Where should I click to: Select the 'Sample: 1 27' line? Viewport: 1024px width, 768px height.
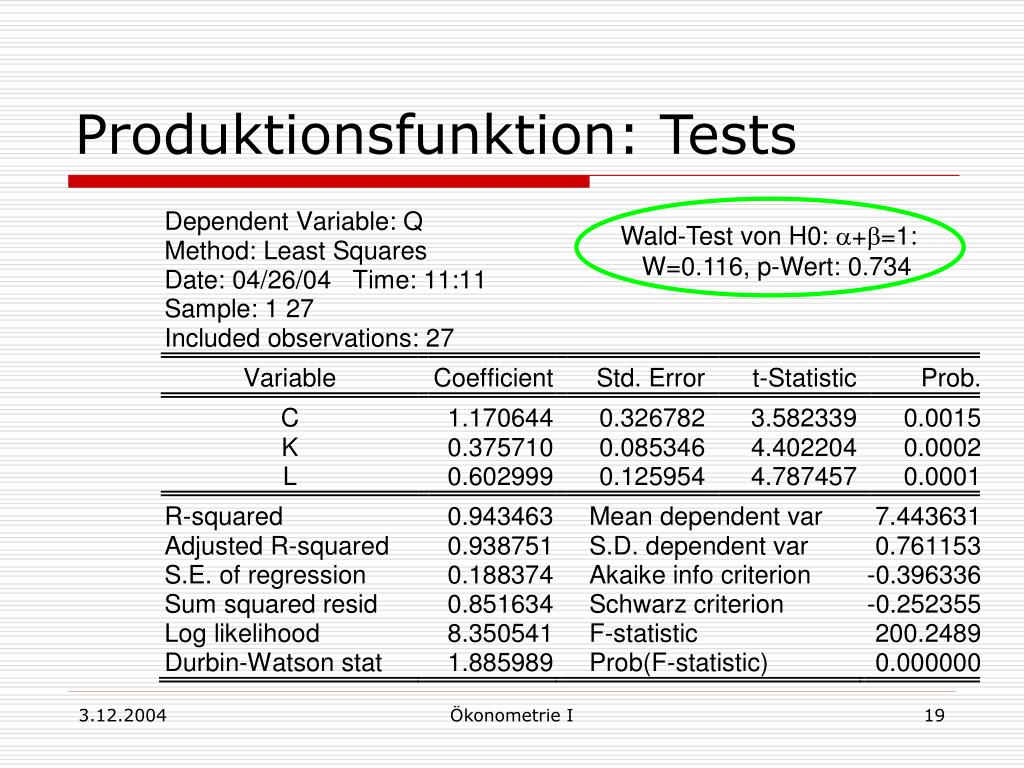239,310
